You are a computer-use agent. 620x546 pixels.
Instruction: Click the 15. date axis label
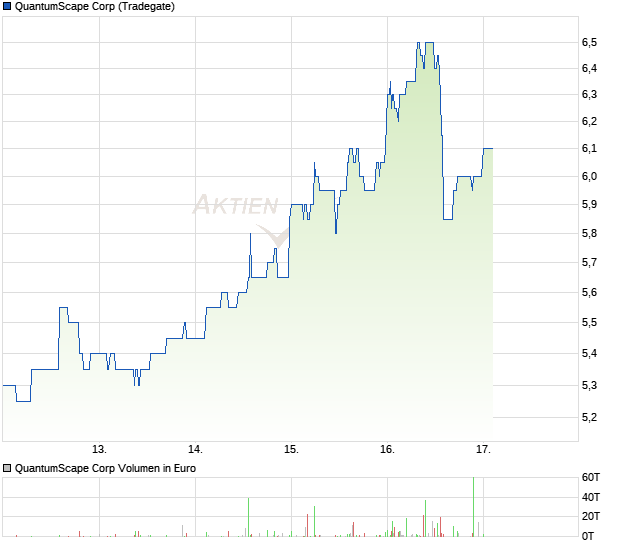pyautogui.click(x=291, y=449)
